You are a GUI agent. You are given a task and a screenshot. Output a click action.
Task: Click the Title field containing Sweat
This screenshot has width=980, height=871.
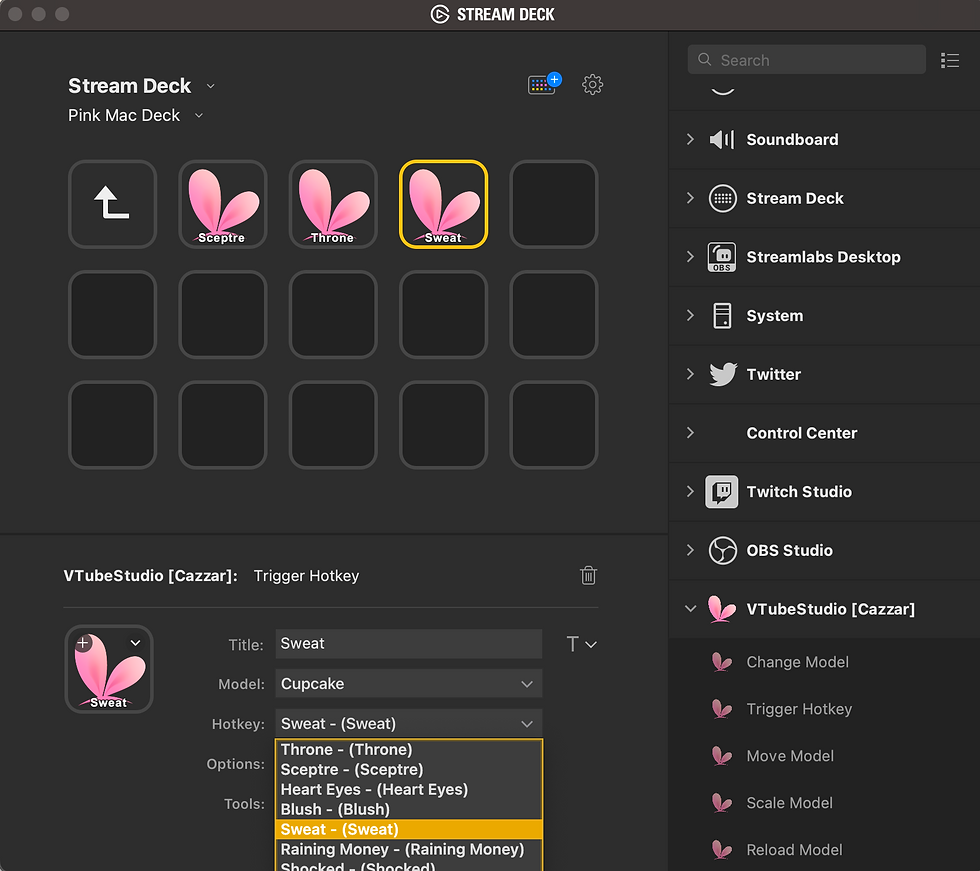click(x=409, y=644)
